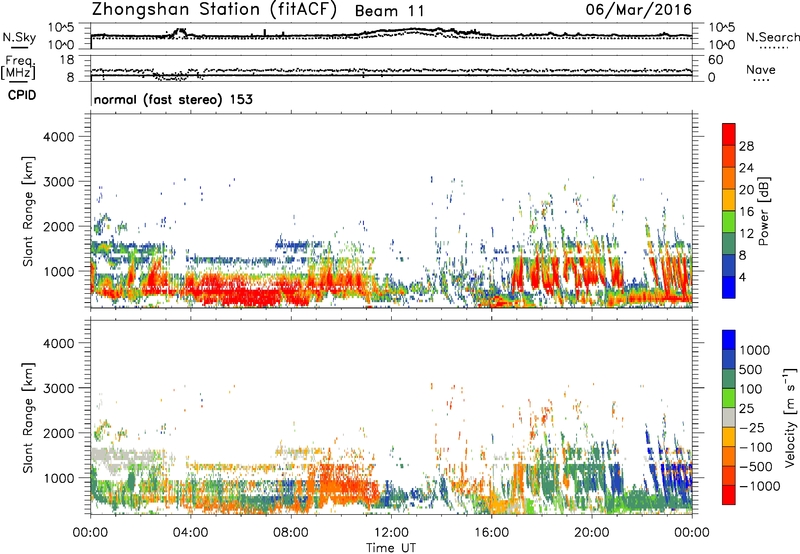Click the "Zhongshan Station (fitACF)" plot title
This screenshot has width=800, height=554.
point(214,10)
